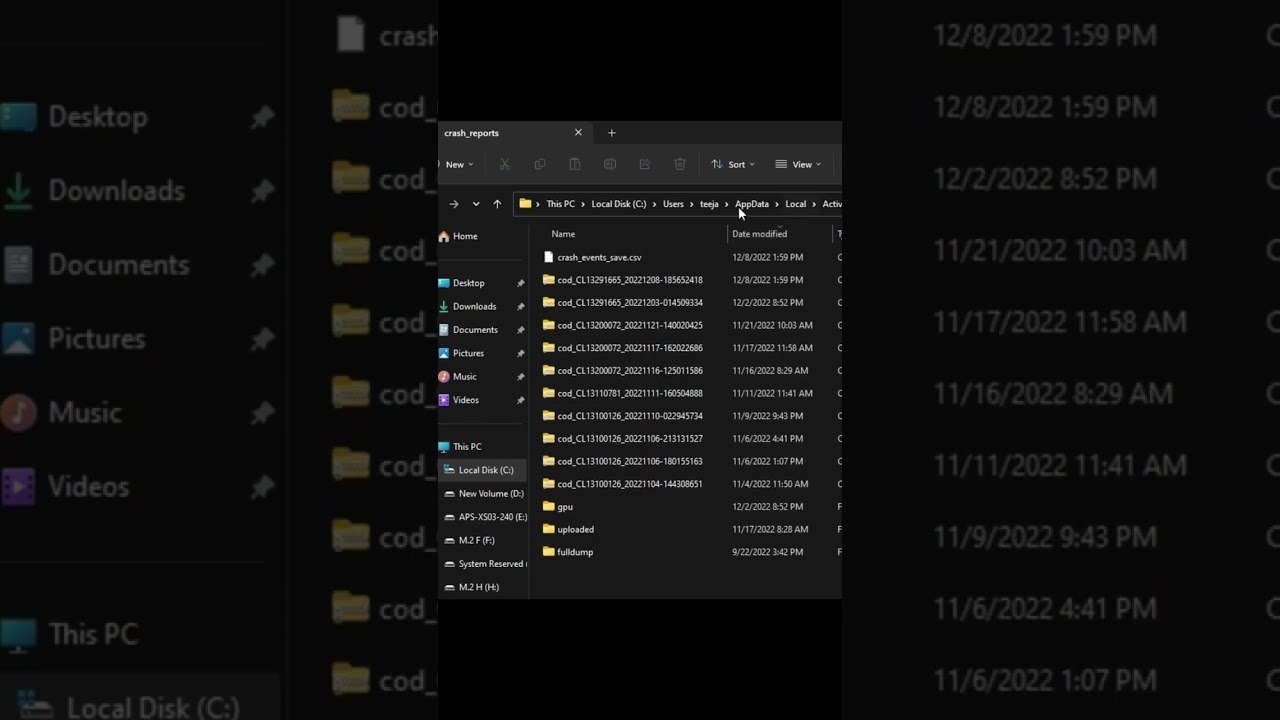Open the View dropdown menu
This screenshot has width=1280, height=720.
798,164
